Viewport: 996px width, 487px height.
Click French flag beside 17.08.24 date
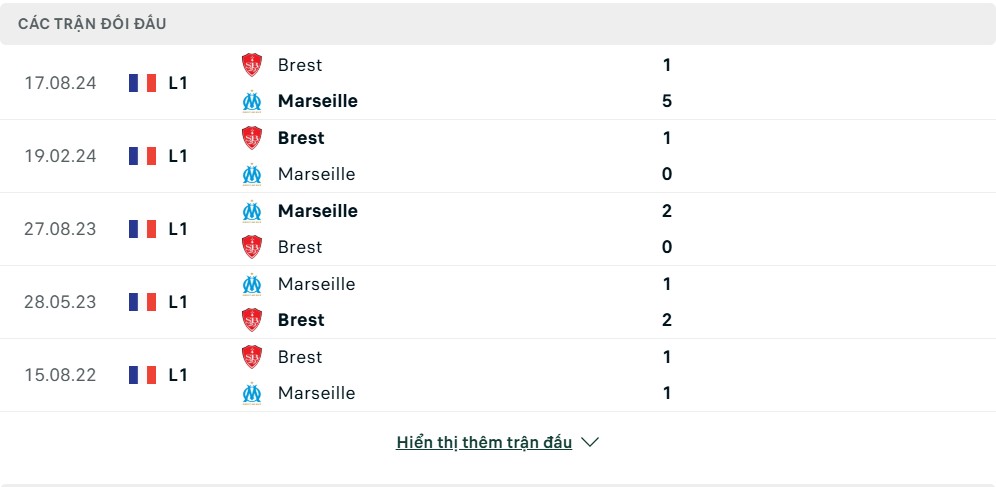[x=142, y=83]
